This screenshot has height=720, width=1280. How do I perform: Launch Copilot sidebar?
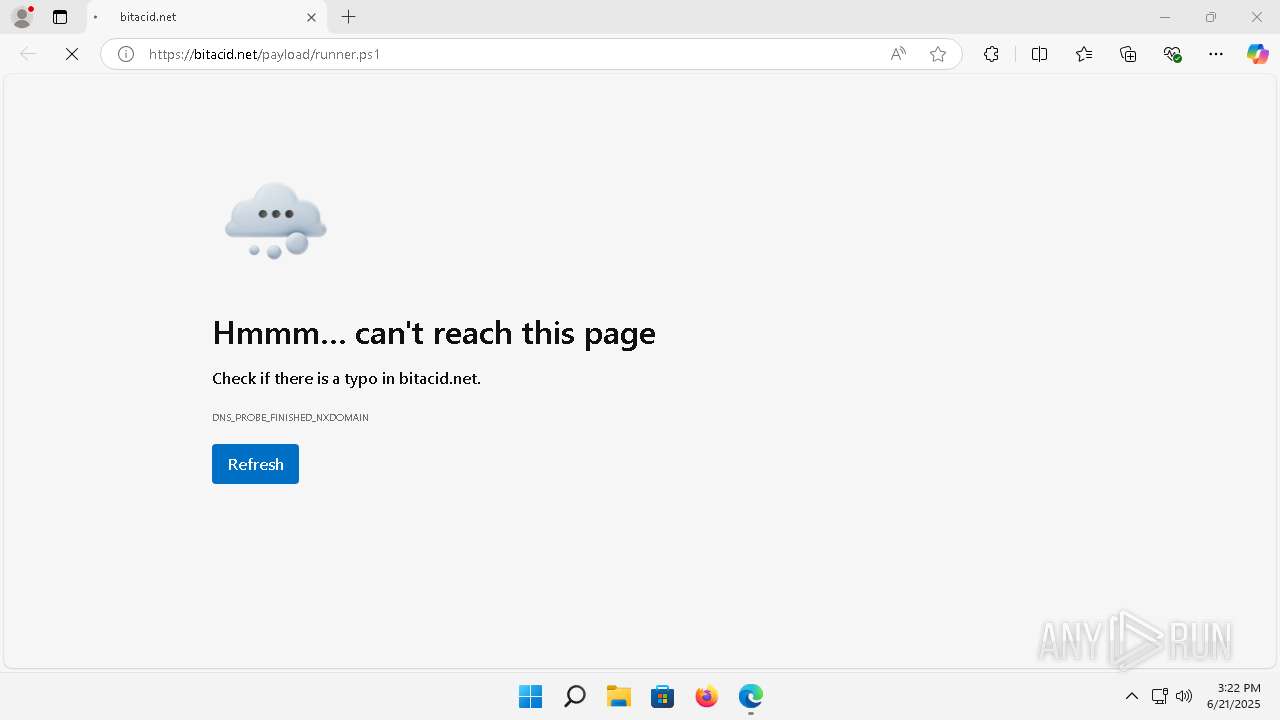pyautogui.click(x=1257, y=54)
